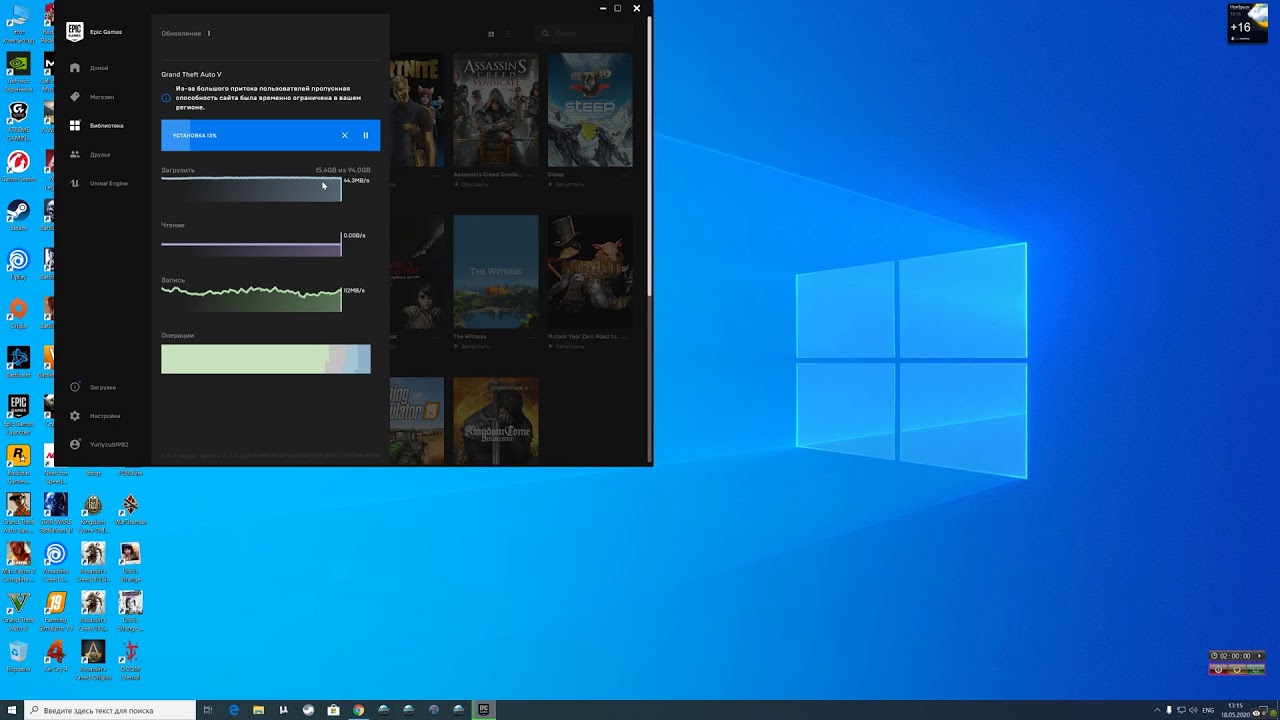Open the Домой (Home) sidebar item
Viewport: 1280px width, 720px height.
point(89,68)
